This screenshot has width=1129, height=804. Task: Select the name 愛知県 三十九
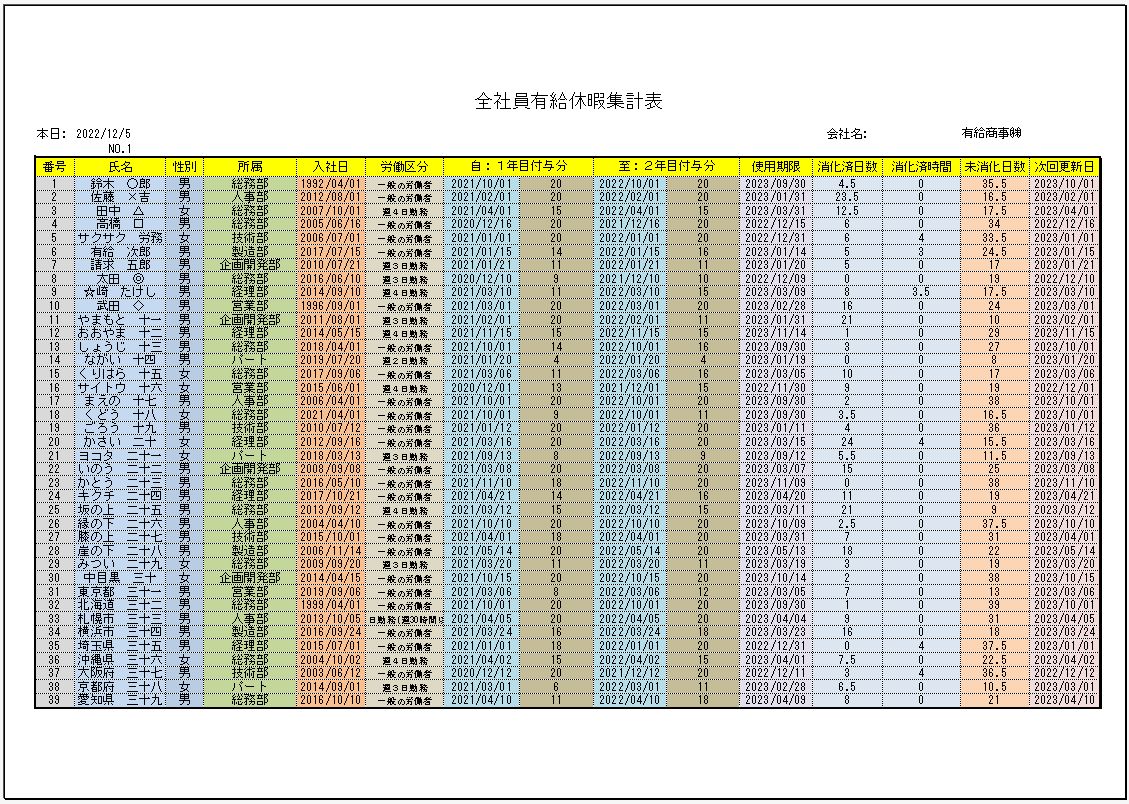pyautogui.click(x=120, y=699)
